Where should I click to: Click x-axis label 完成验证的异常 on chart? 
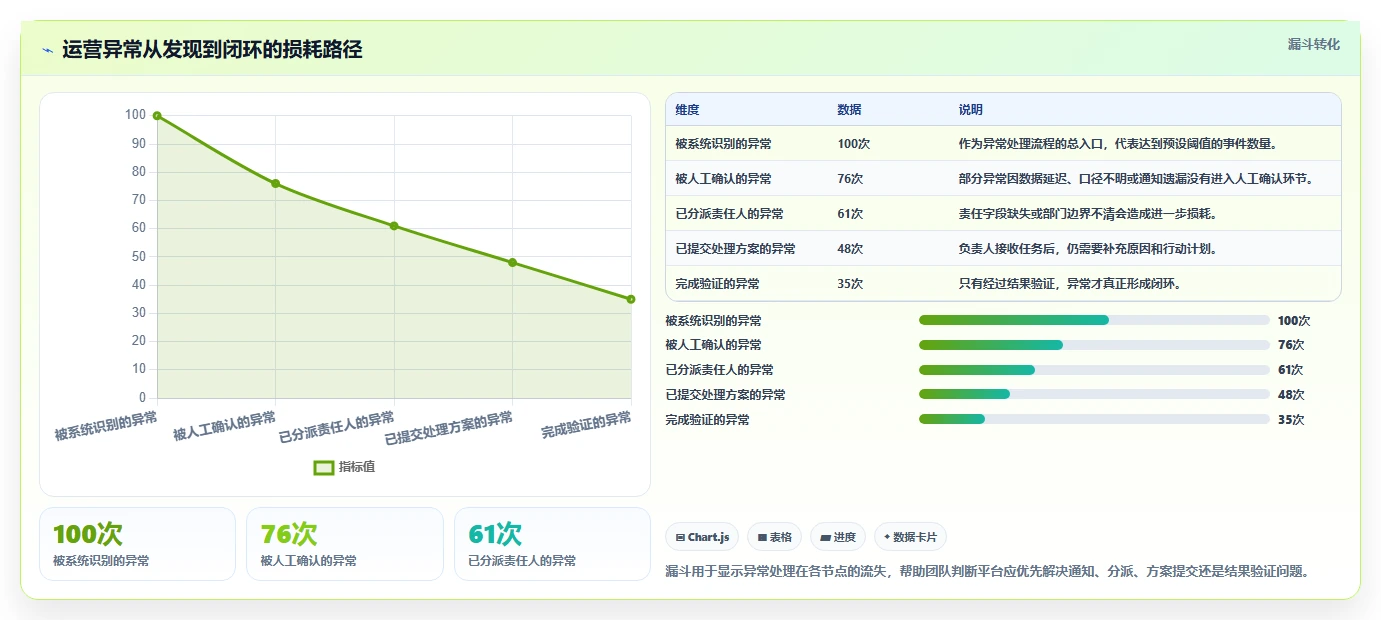586,426
